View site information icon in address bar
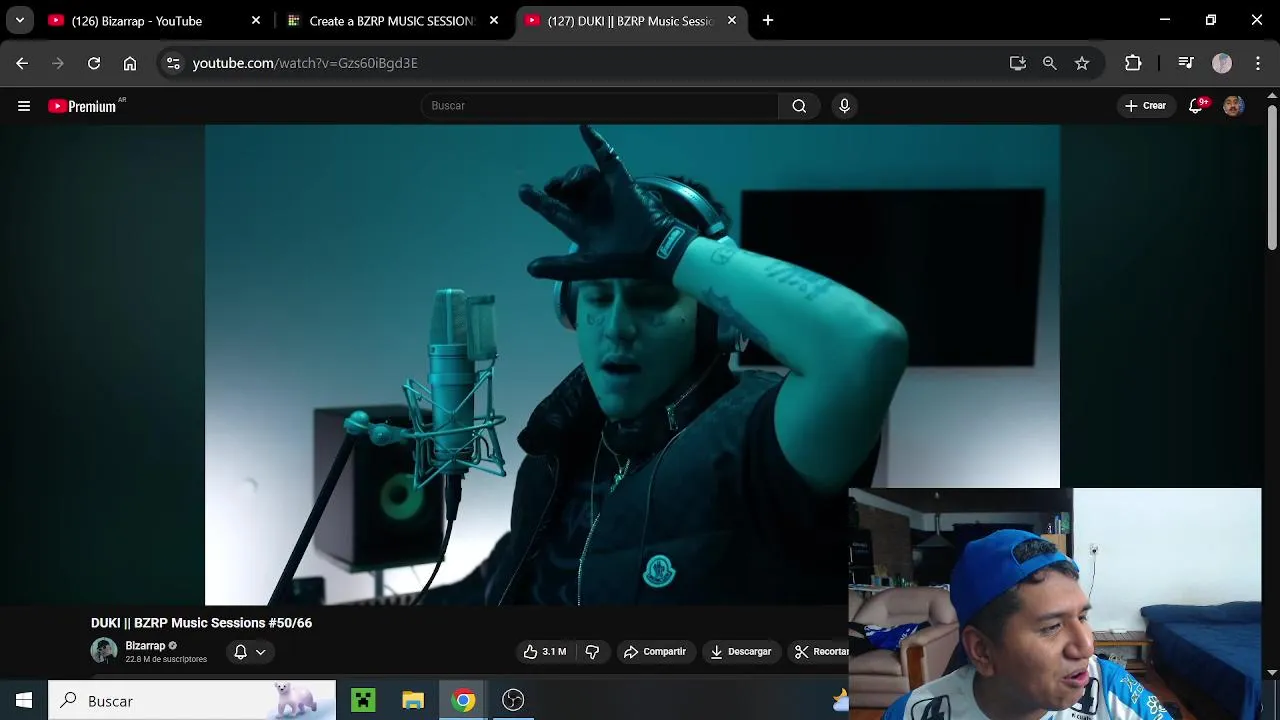The width and height of the screenshot is (1280, 720). 173,63
